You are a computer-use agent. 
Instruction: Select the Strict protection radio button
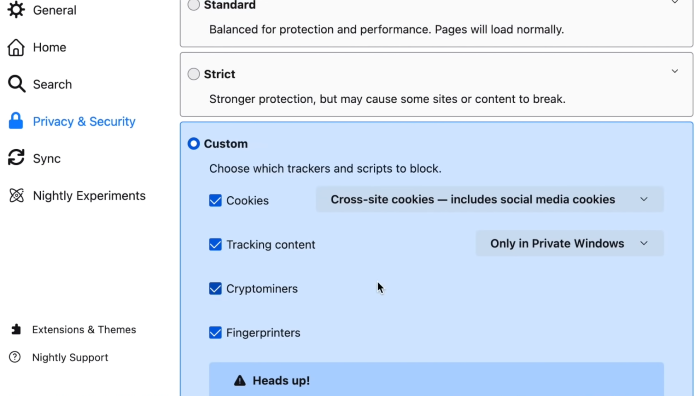tap(193, 74)
